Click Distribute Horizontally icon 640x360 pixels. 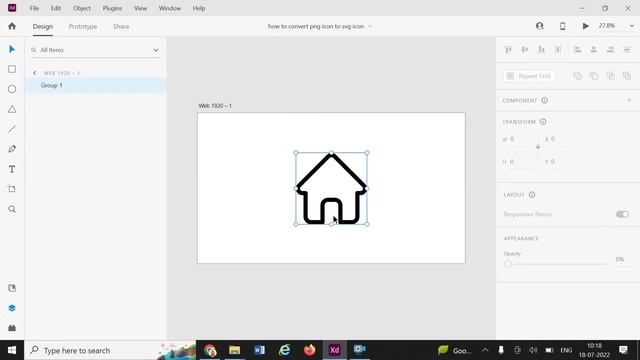(627, 50)
